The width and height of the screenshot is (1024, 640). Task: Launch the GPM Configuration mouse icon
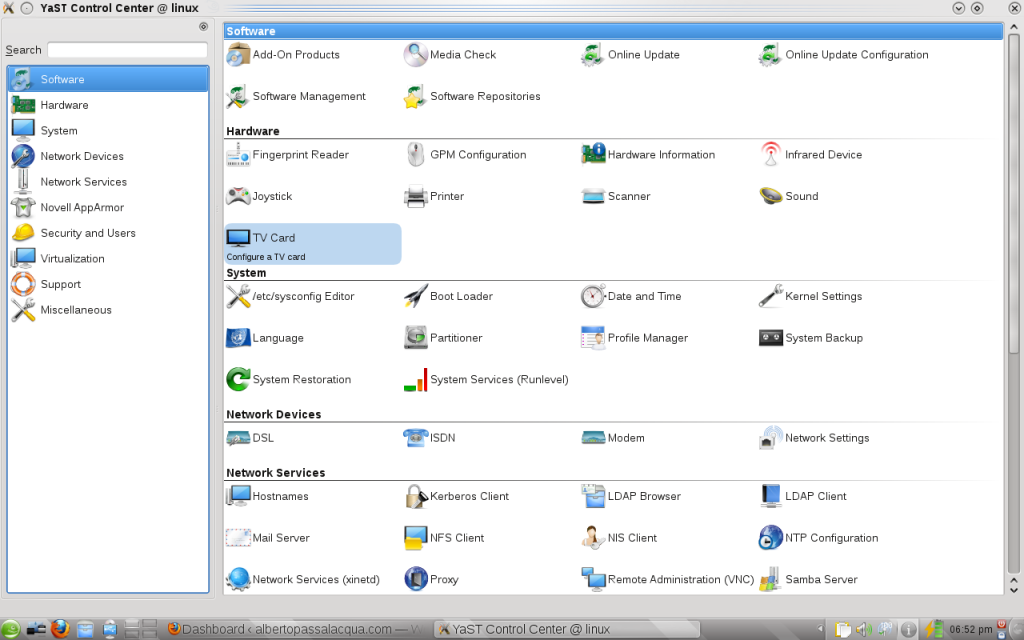click(415, 155)
